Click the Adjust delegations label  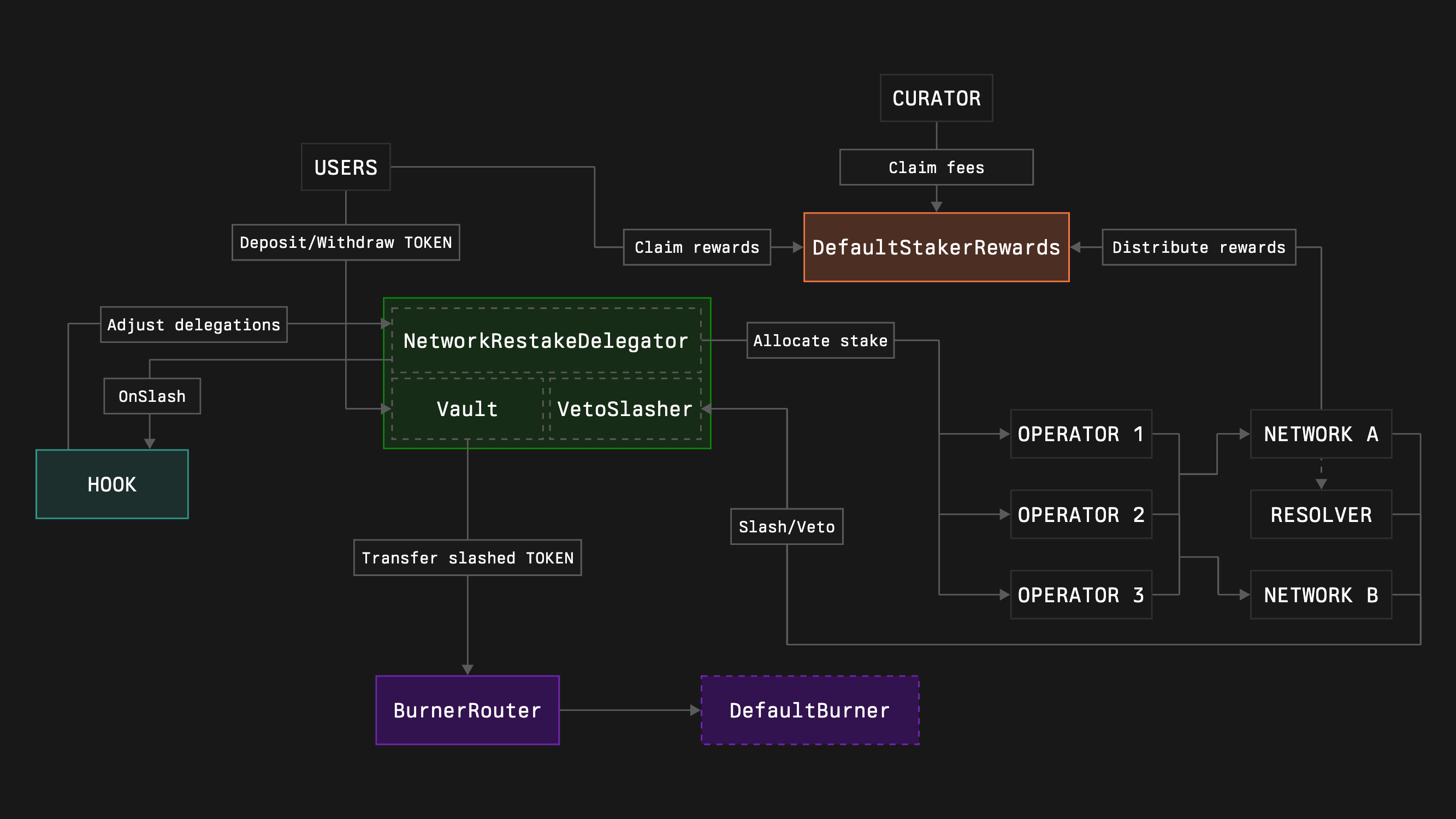click(193, 324)
